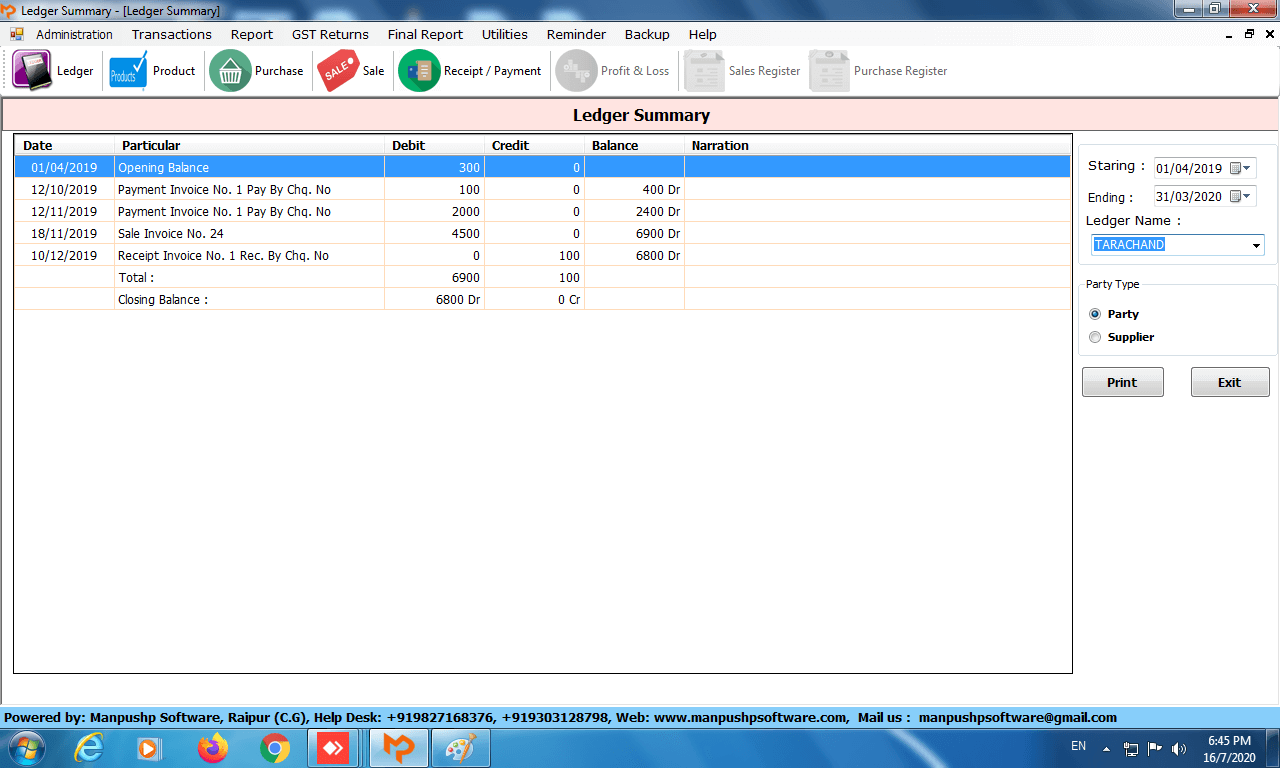
Task: Launch Internet Explorer from taskbar
Action: pos(89,748)
